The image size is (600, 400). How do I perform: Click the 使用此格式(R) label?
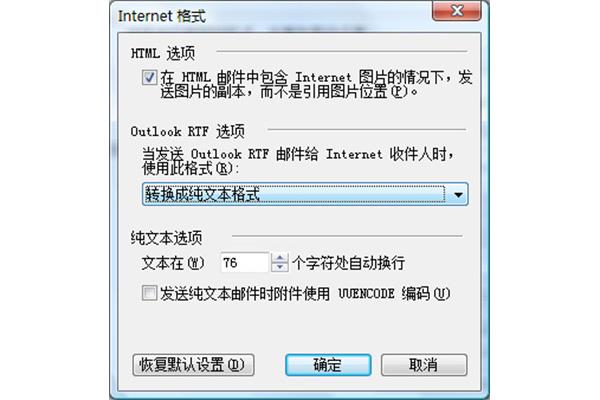(x=190, y=169)
